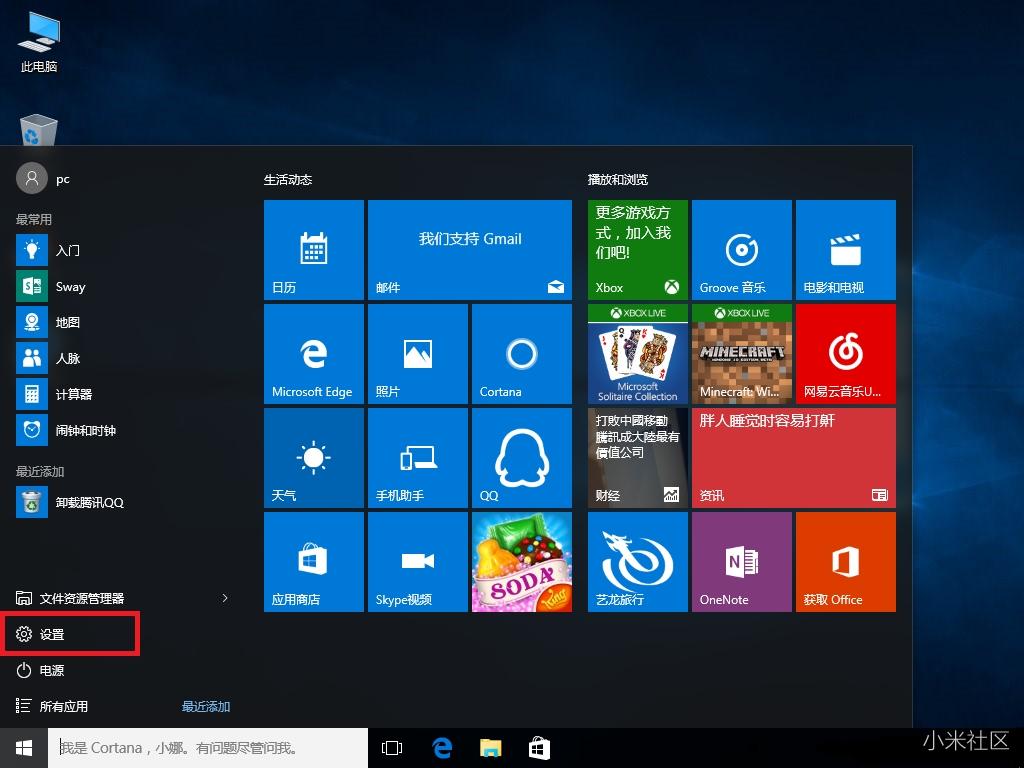
Task: Open 设置 from the Start menu
Action: (62, 633)
